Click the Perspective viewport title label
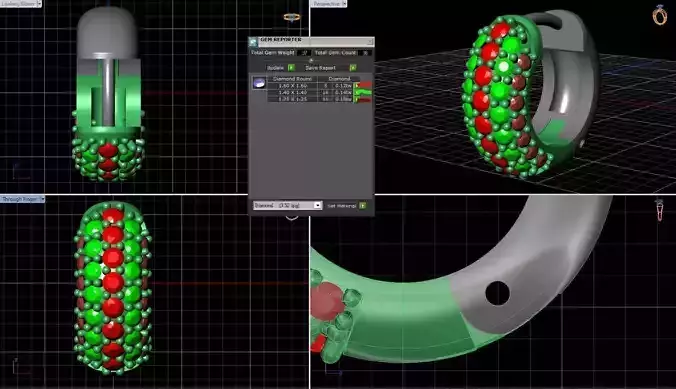This screenshot has width=676, height=389. click(327, 3)
